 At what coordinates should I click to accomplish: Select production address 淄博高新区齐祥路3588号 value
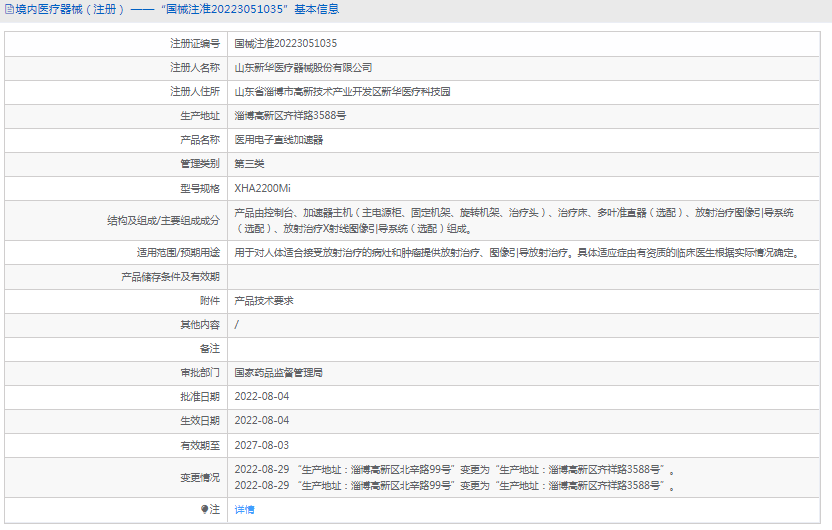click(290, 116)
